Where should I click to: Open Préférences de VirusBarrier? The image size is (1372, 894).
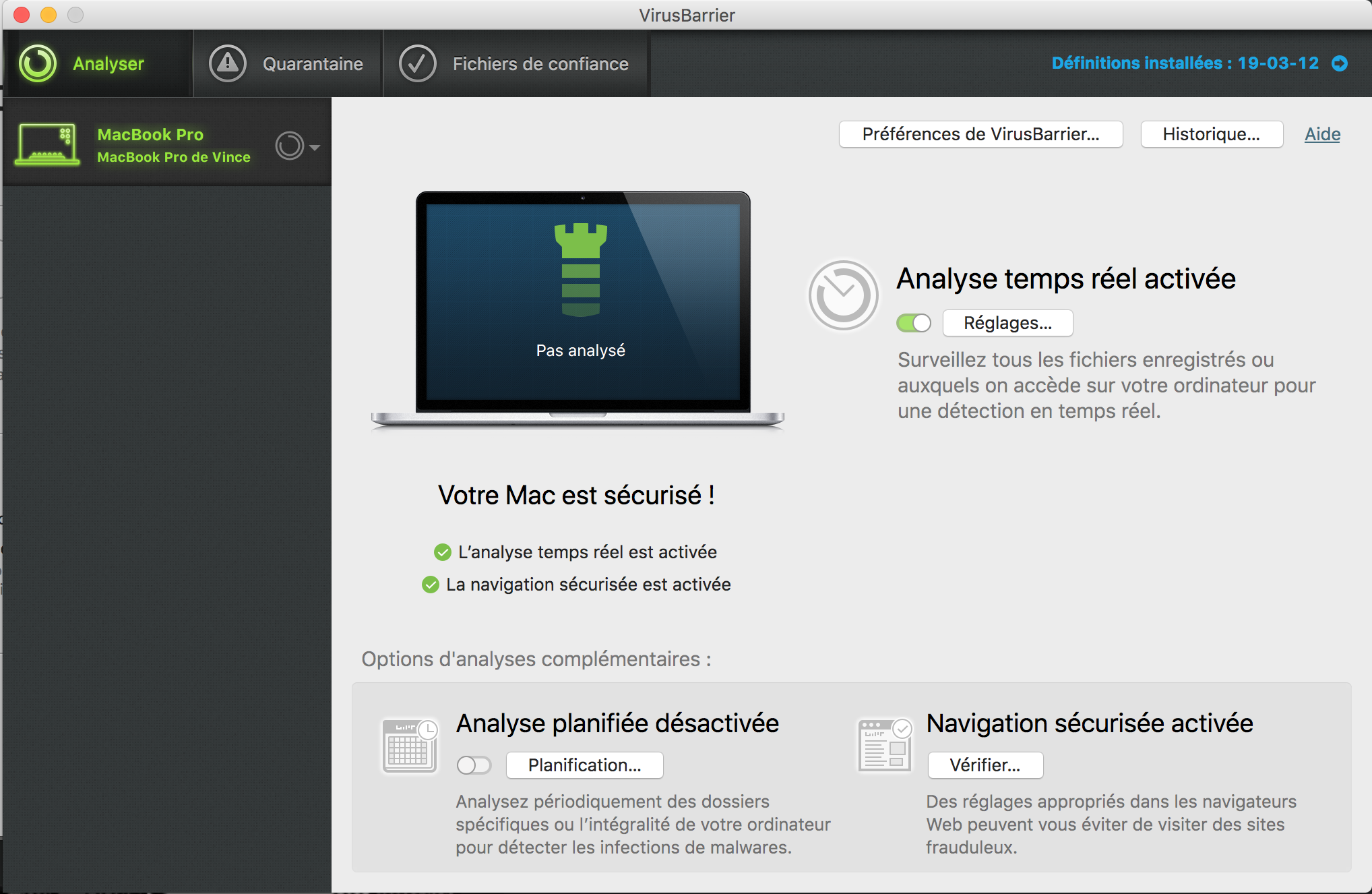click(980, 134)
